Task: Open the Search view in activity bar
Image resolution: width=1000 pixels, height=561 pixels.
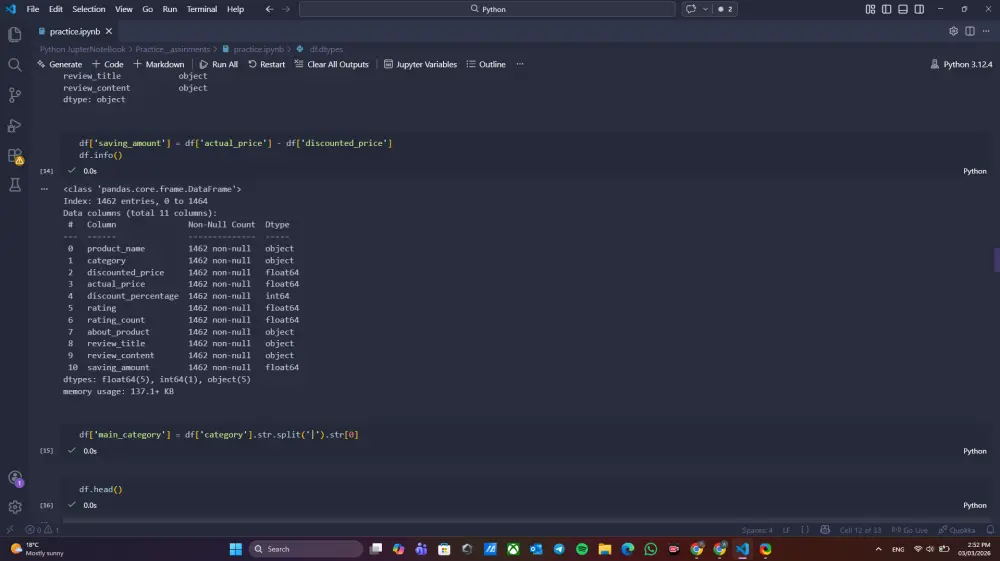Action: click(15, 64)
